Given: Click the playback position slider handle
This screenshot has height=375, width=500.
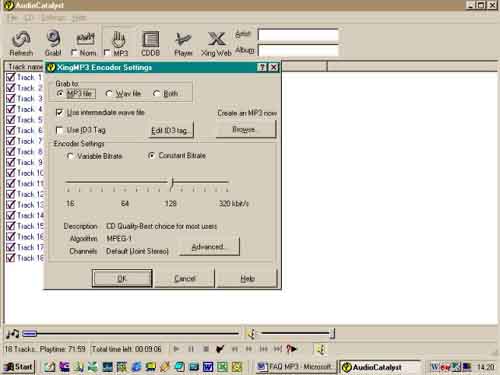Looking at the screenshot, I should (29, 333).
